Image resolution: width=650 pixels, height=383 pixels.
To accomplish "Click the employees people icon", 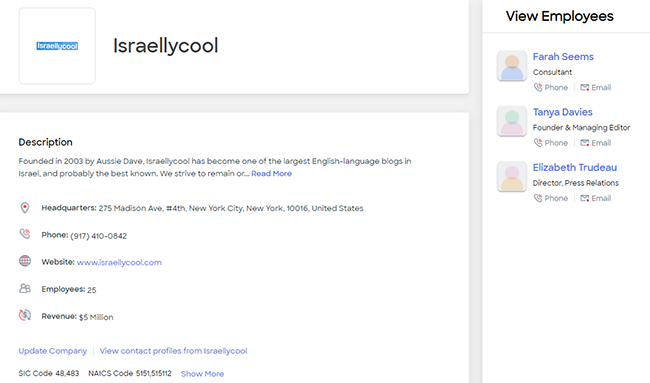I will pyautogui.click(x=25, y=288).
